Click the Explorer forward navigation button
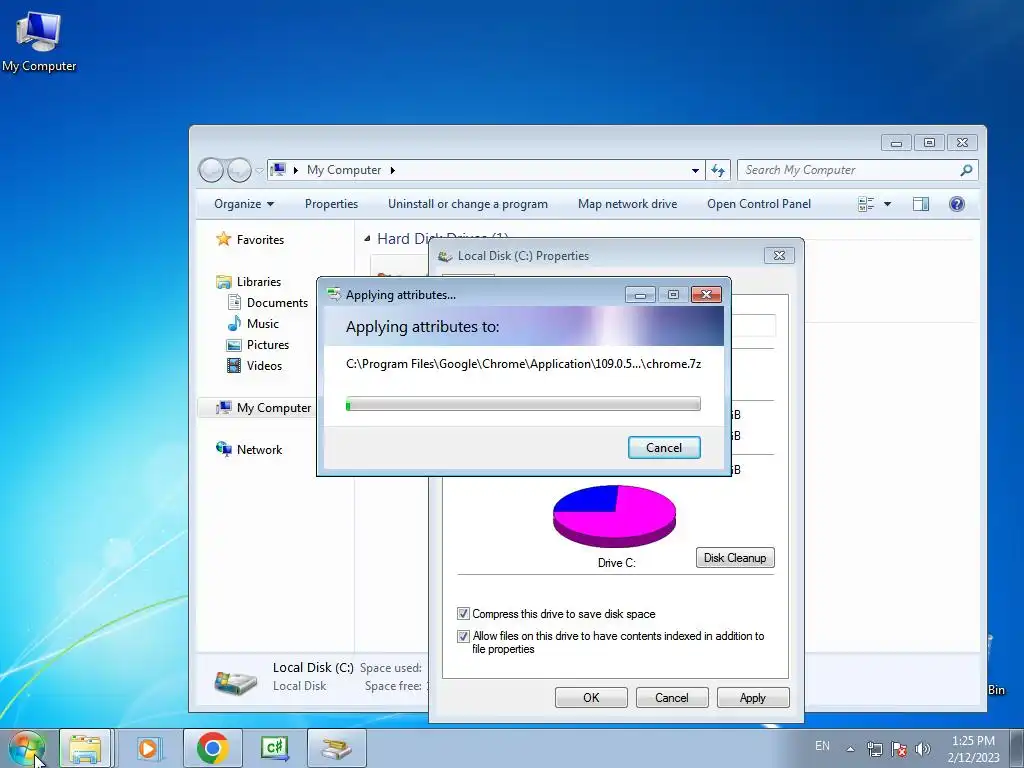The height and width of the screenshot is (768, 1024). pos(239,170)
